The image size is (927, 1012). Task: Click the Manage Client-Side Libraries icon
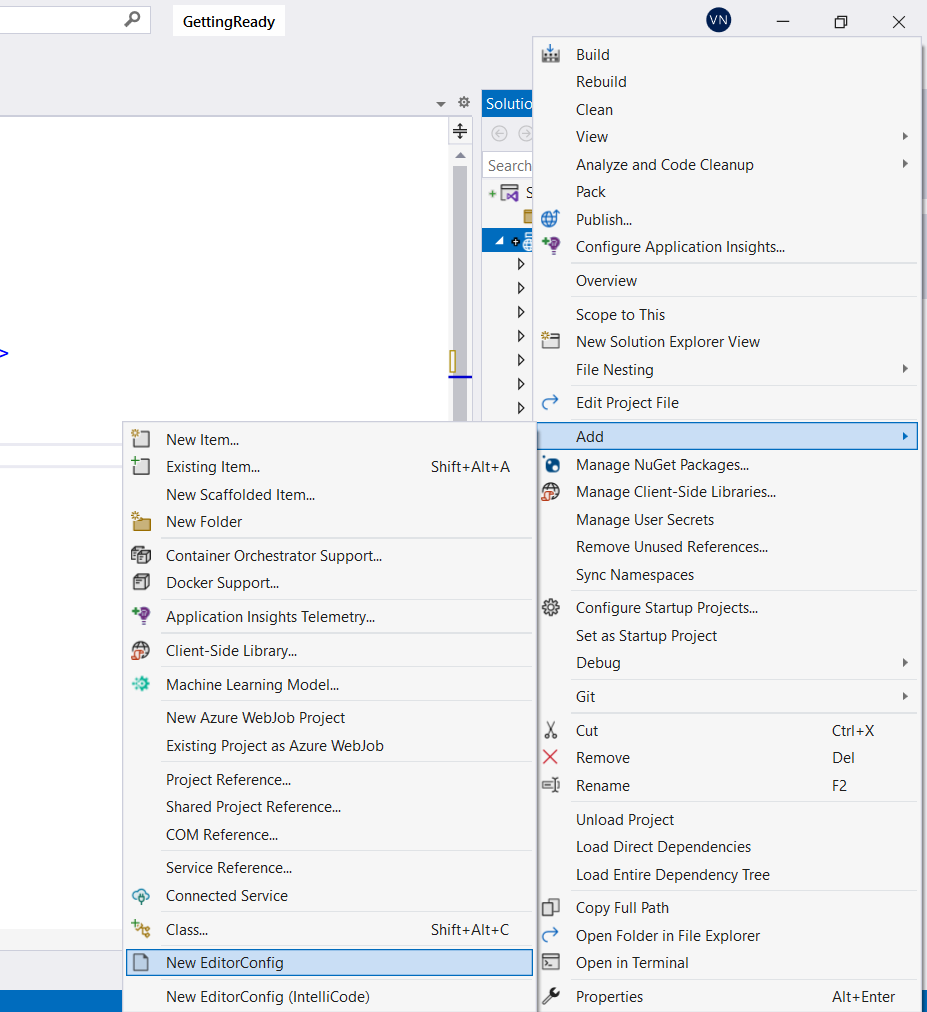tap(551, 492)
